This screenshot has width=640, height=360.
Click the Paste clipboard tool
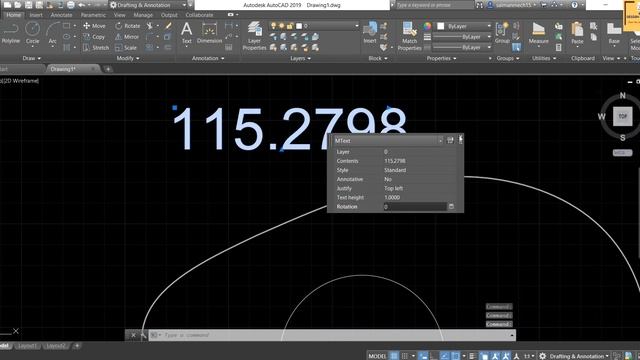[577, 33]
